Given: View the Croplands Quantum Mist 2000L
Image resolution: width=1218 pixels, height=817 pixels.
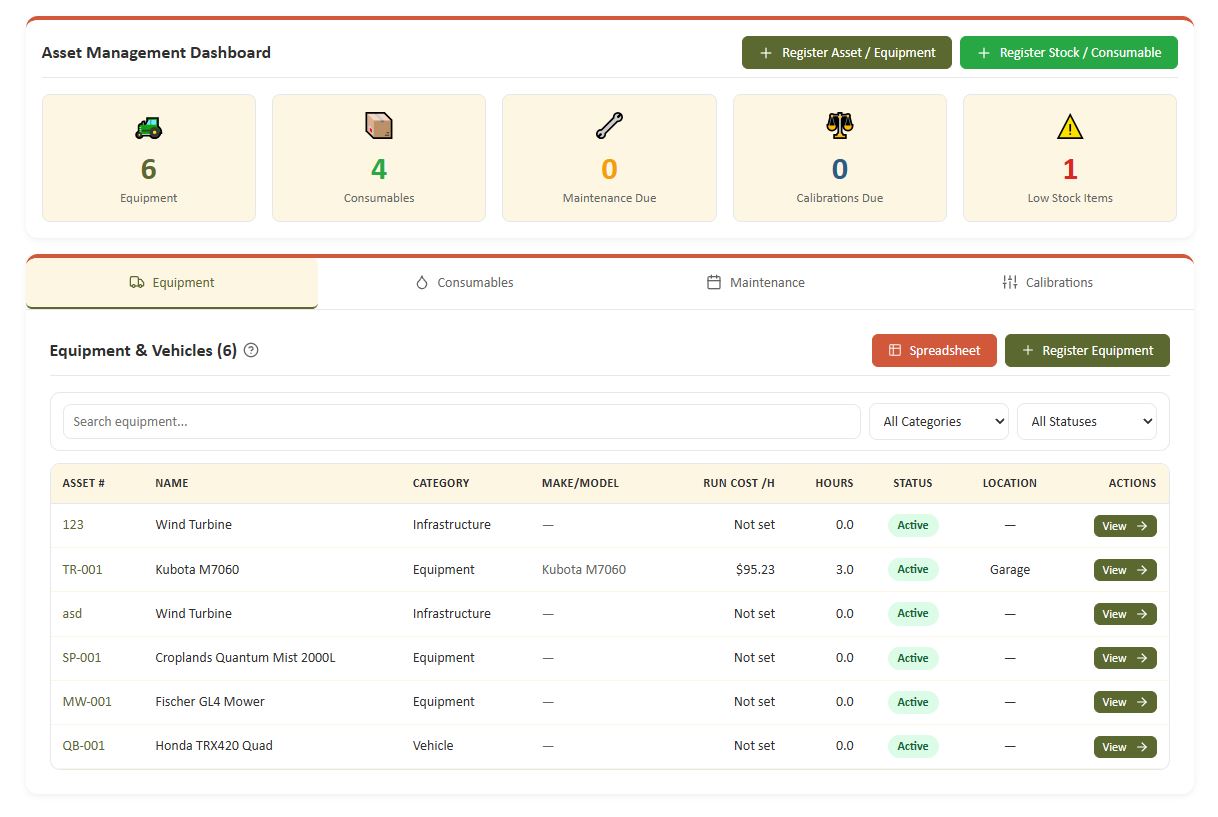Looking at the screenshot, I should tap(1125, 658).
